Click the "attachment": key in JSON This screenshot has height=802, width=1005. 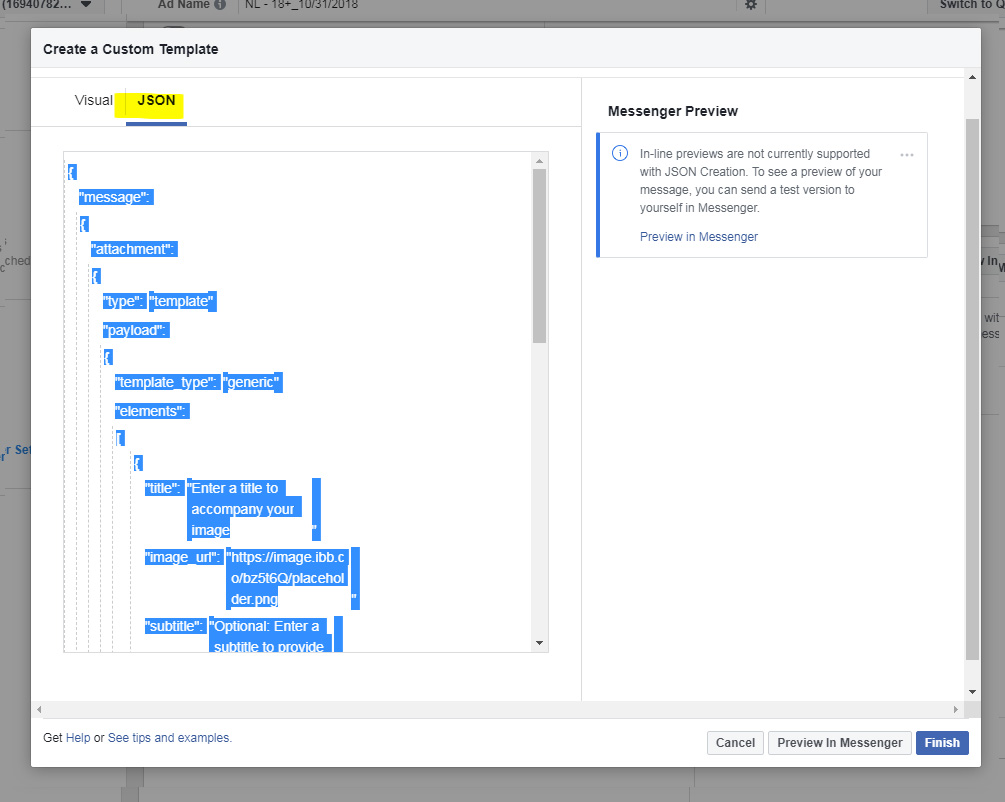[x=133, y=249]
